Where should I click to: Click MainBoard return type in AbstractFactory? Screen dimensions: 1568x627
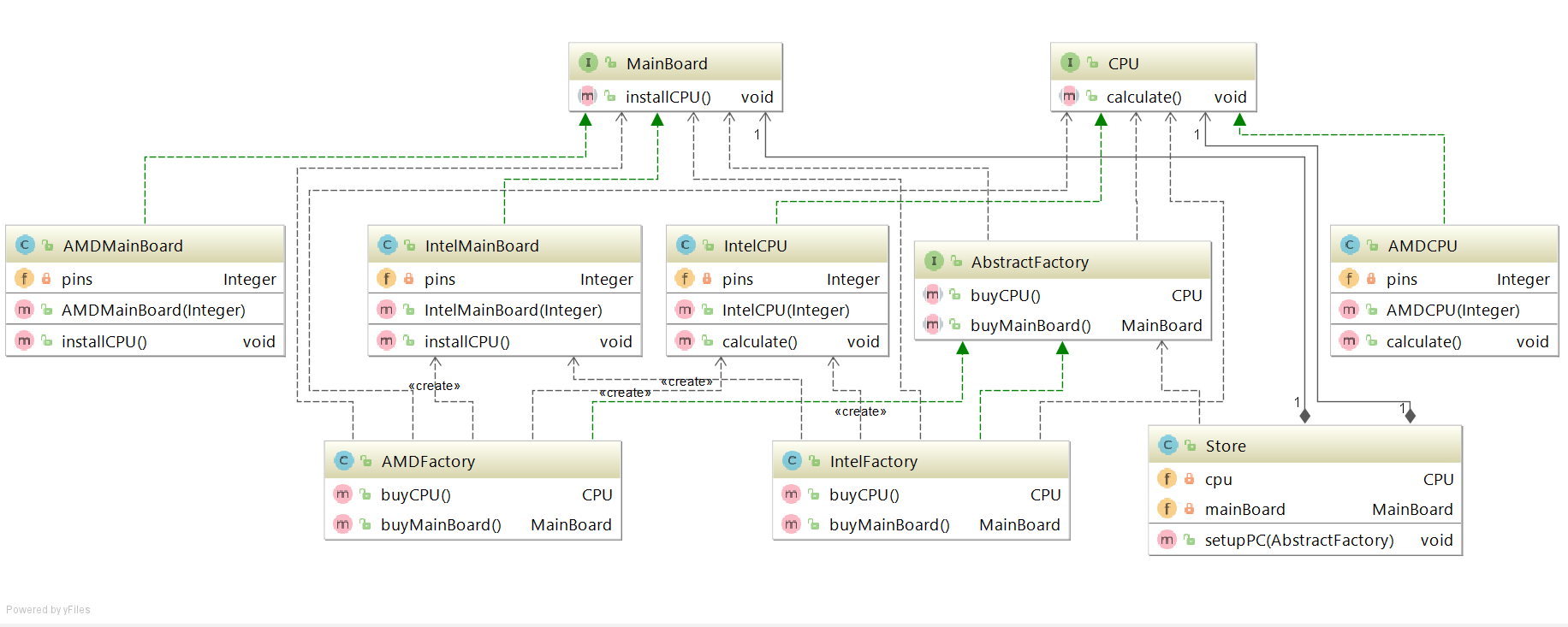[1161, 326]
